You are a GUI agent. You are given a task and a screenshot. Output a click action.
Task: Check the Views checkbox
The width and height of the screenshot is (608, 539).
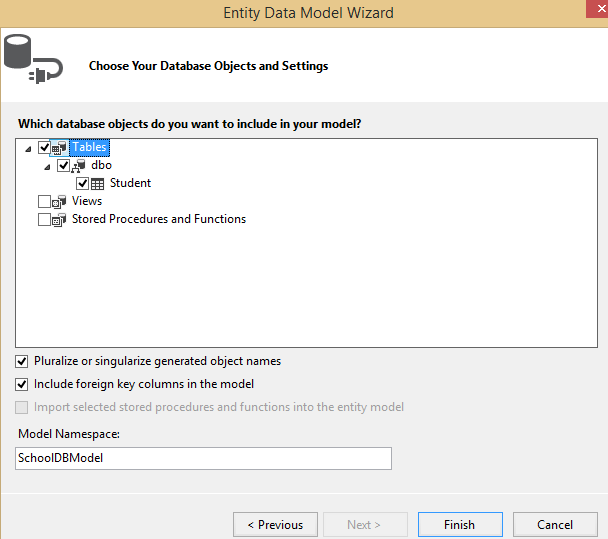[44, 202]
